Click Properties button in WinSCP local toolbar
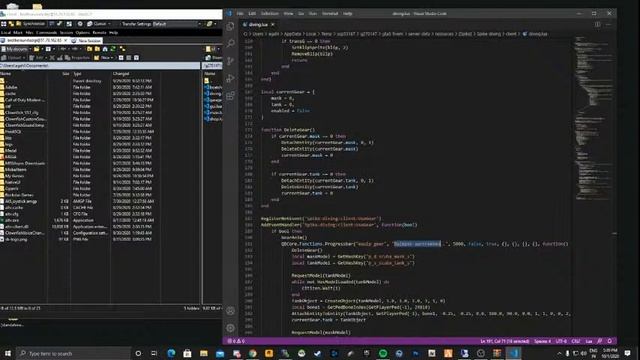This screenshot has width=640, height=360. pos(78,58)
